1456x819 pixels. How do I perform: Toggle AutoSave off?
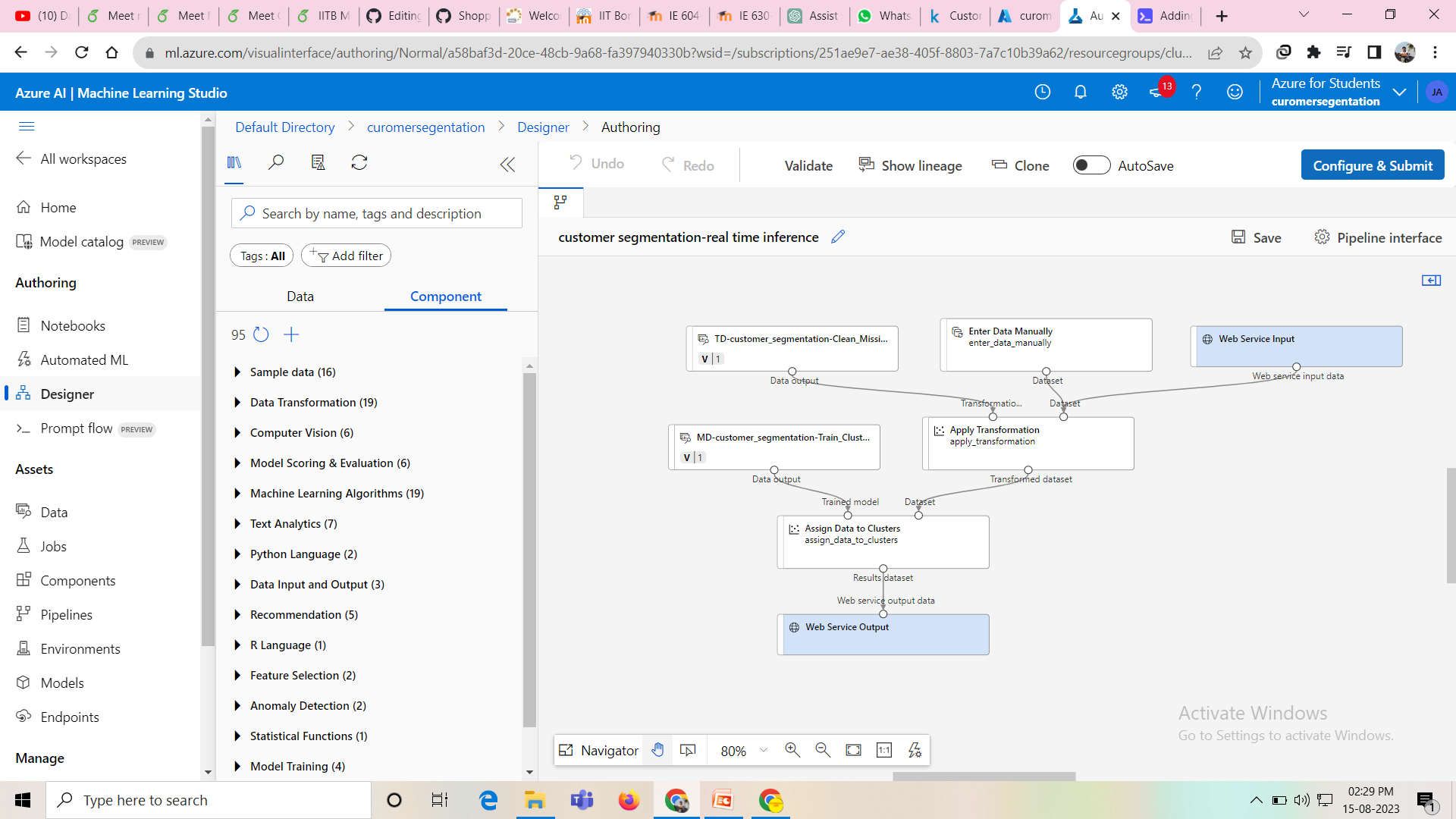pos(1091,165)
